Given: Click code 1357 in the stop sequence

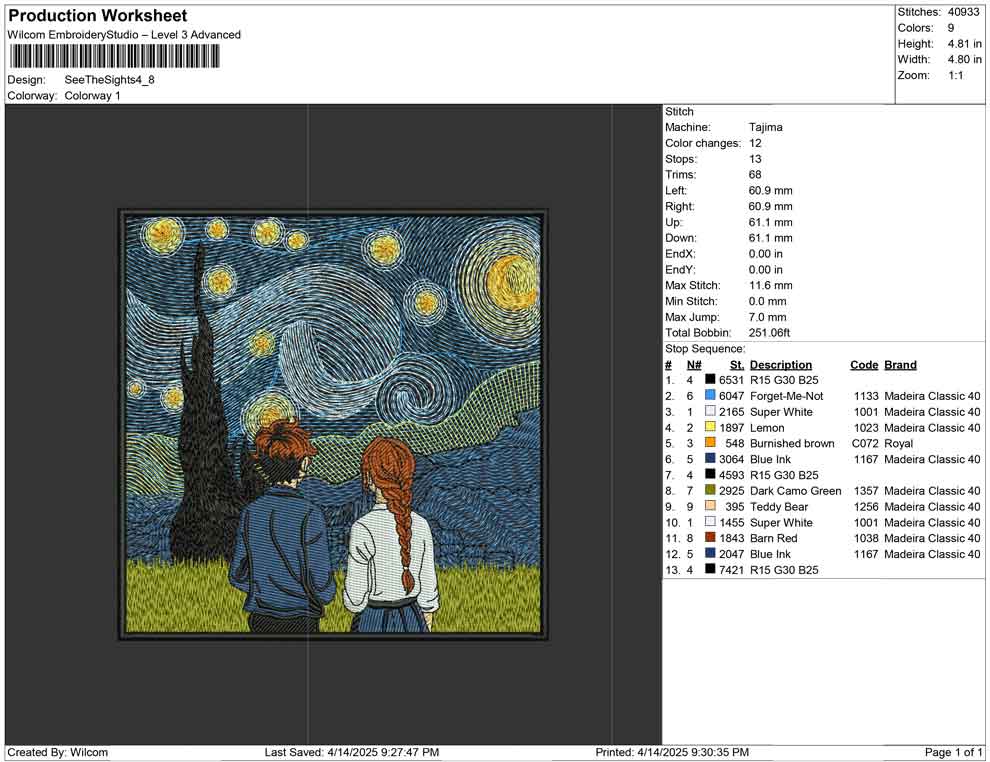Looking at the screenshot, I should [x=866, y=491].
